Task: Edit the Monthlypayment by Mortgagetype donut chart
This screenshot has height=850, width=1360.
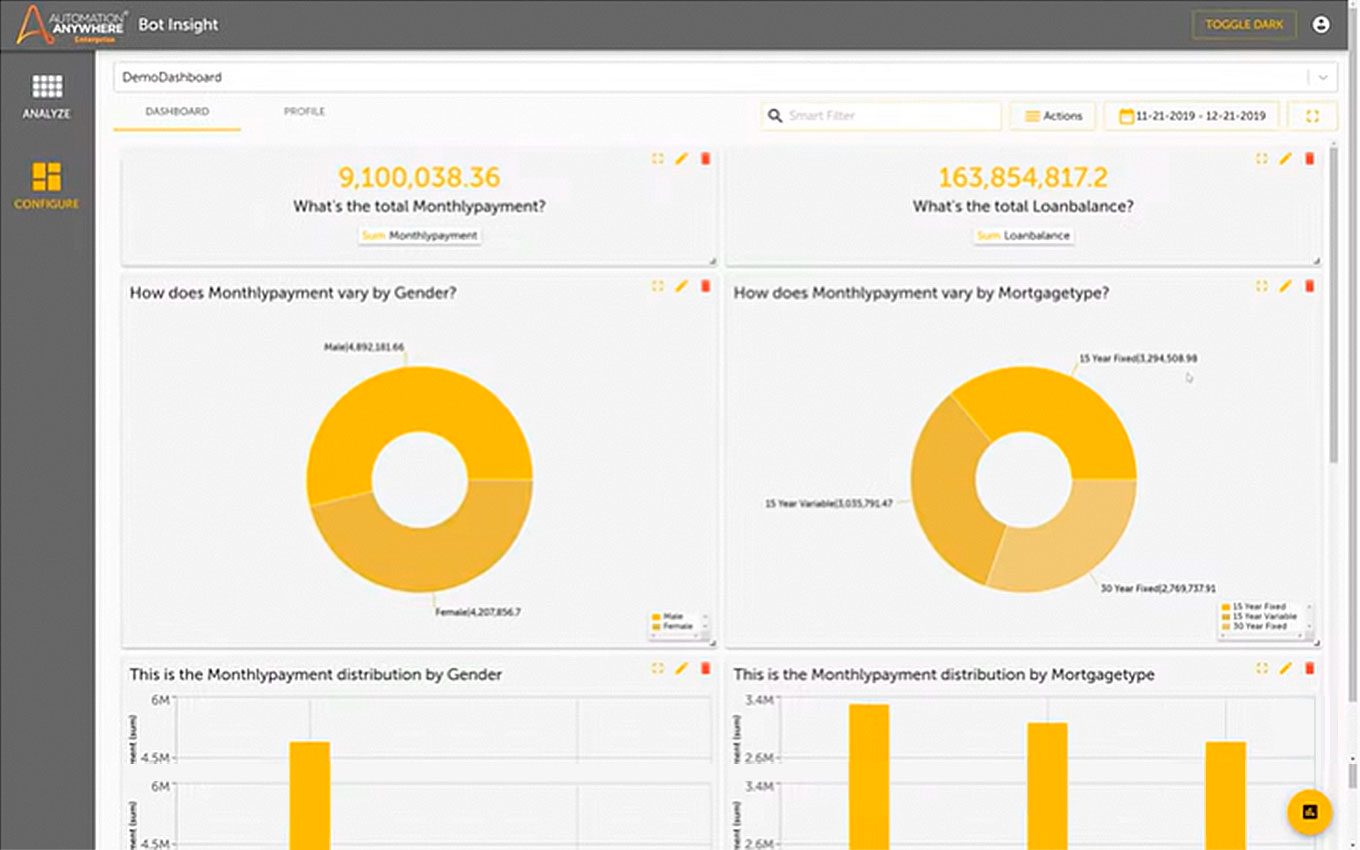Action: click(1285, 286)
